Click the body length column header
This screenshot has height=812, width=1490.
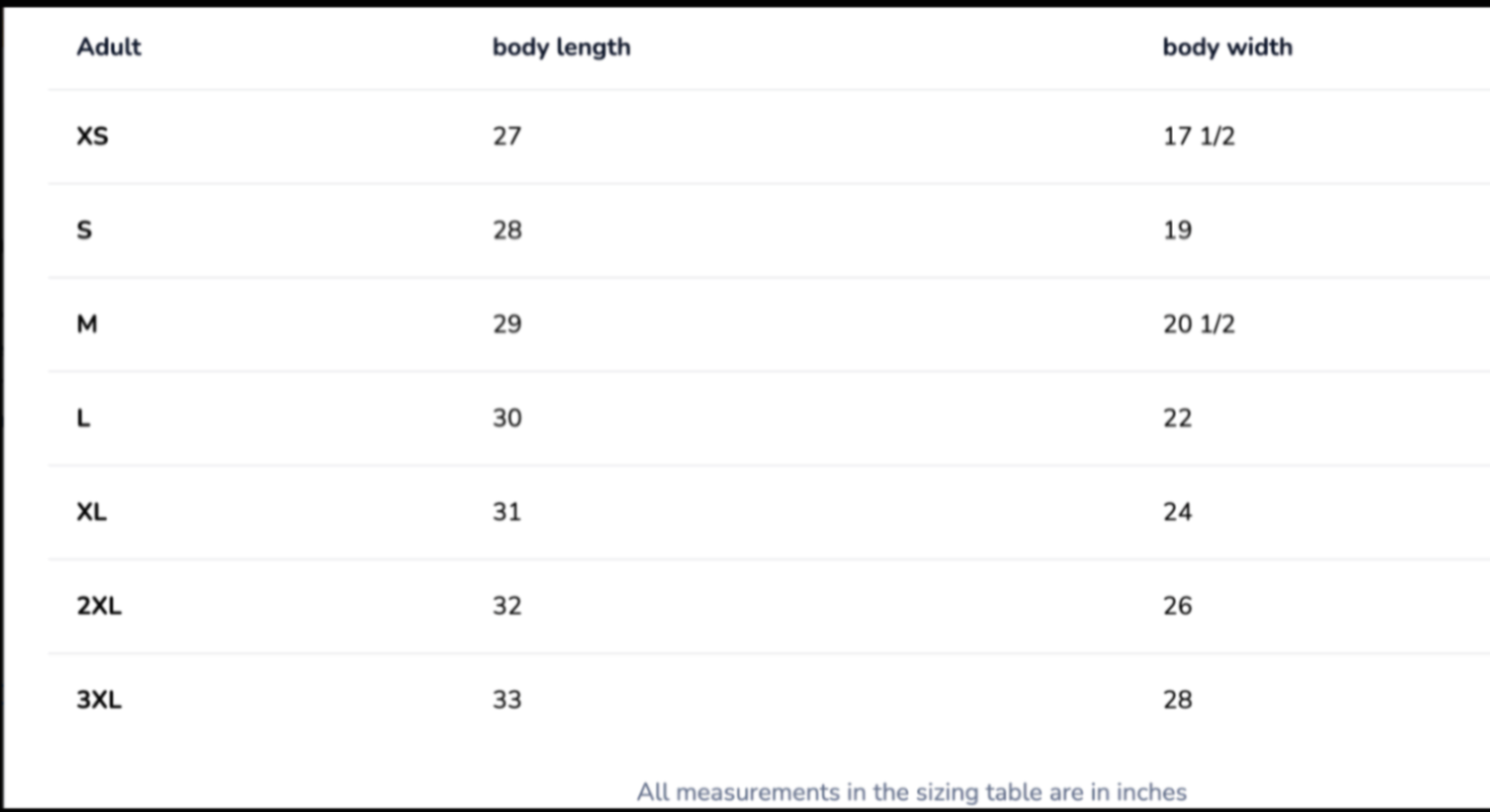coord(561,47)
